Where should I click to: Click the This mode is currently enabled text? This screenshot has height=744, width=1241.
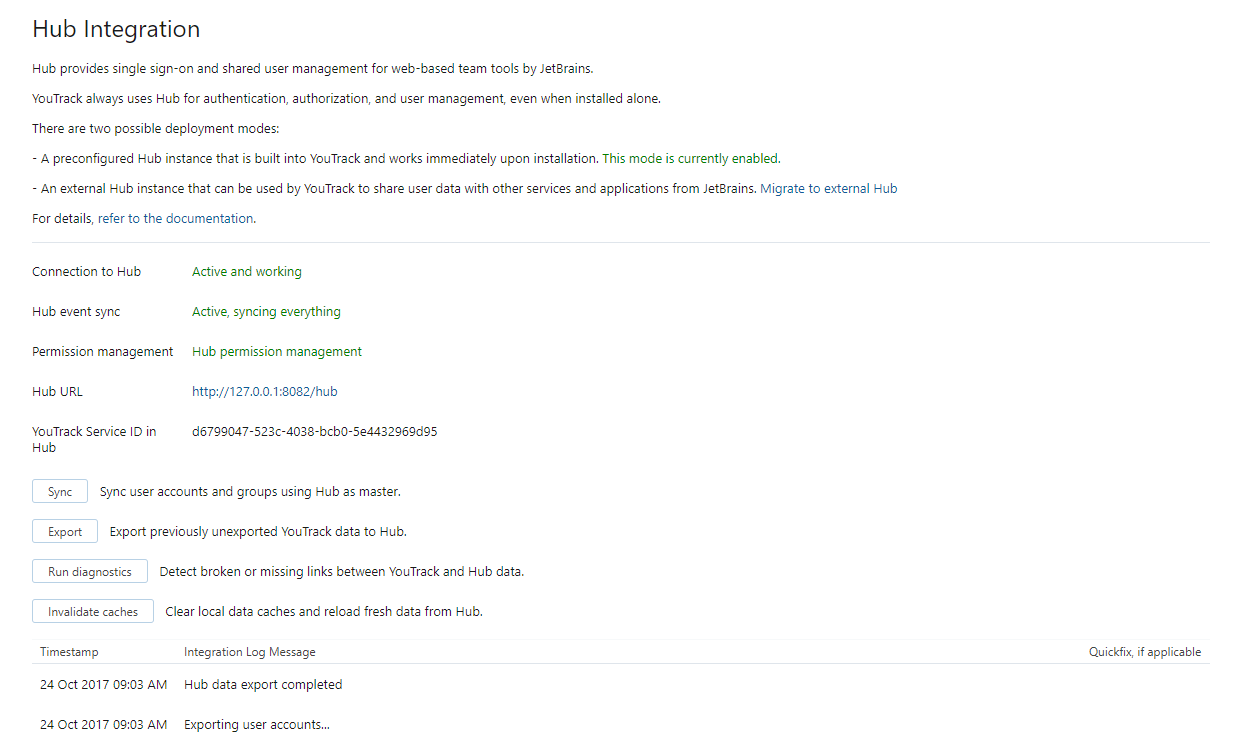(x=690, y=158)
